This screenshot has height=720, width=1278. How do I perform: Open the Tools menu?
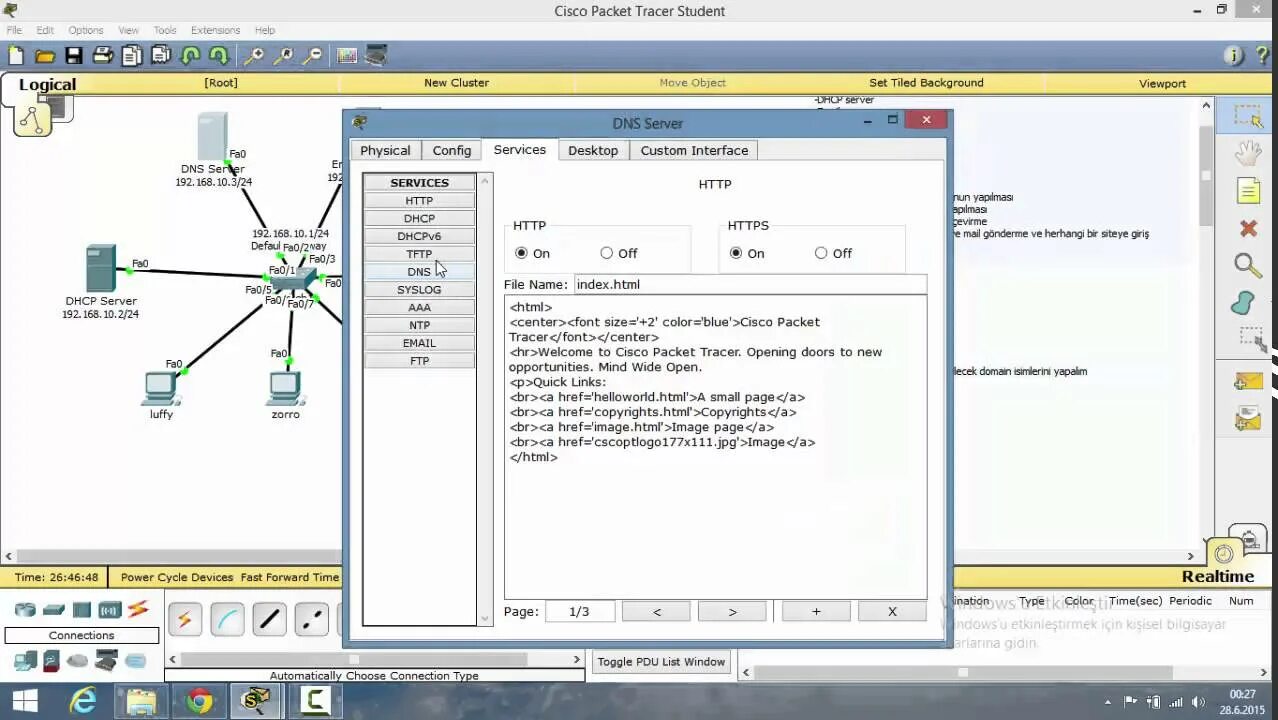(x=165, y=30)
